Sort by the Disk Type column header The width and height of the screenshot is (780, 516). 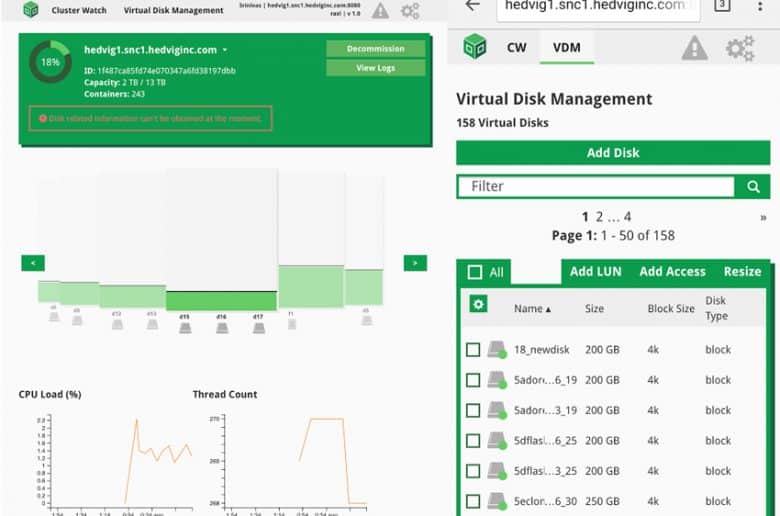coord(716,308)
